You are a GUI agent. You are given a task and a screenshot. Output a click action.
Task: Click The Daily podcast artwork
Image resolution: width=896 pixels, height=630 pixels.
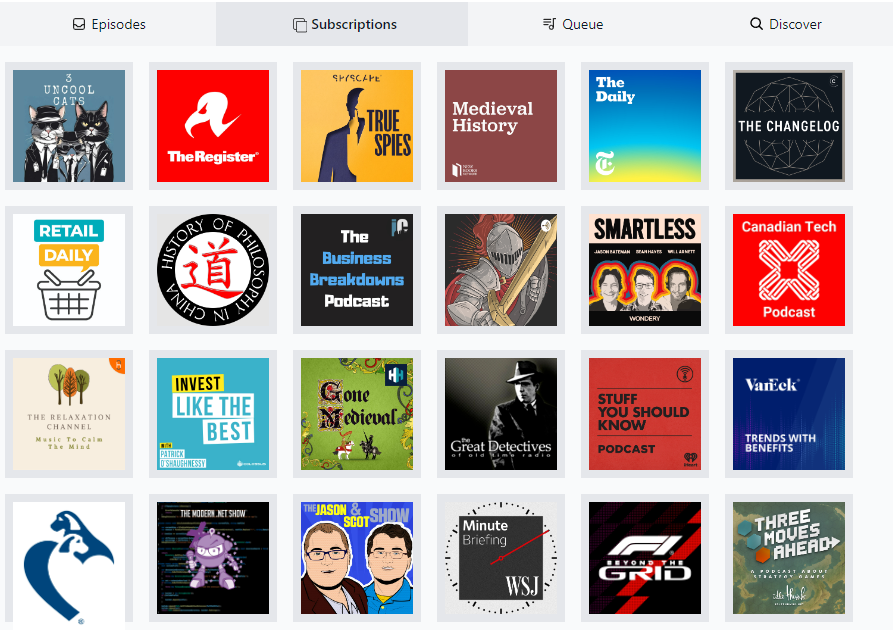[x=645, y=126]
